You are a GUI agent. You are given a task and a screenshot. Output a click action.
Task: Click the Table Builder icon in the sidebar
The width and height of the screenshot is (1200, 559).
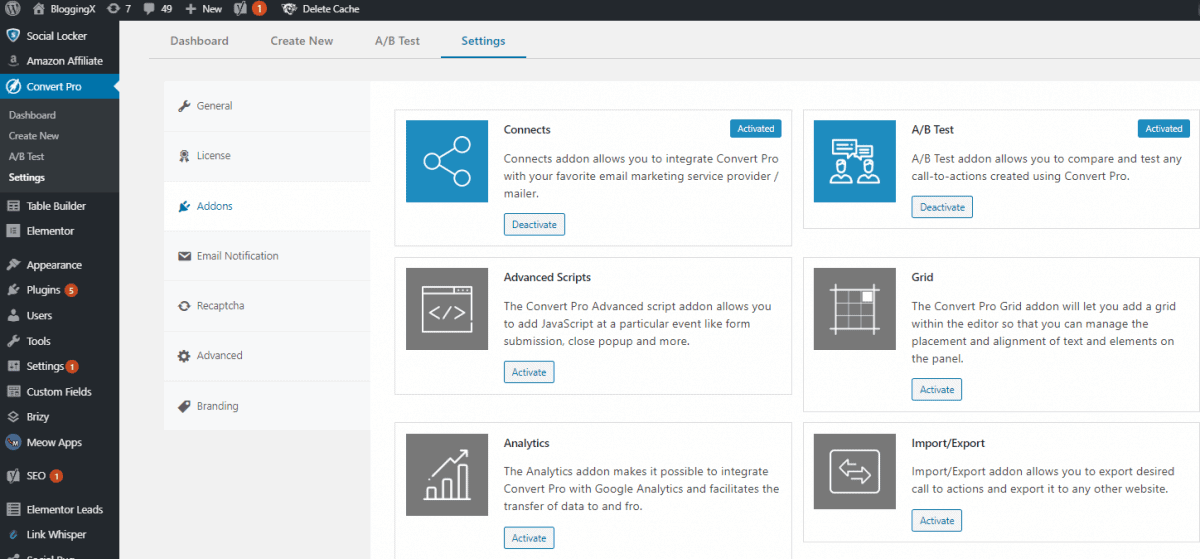click(13, 206)
